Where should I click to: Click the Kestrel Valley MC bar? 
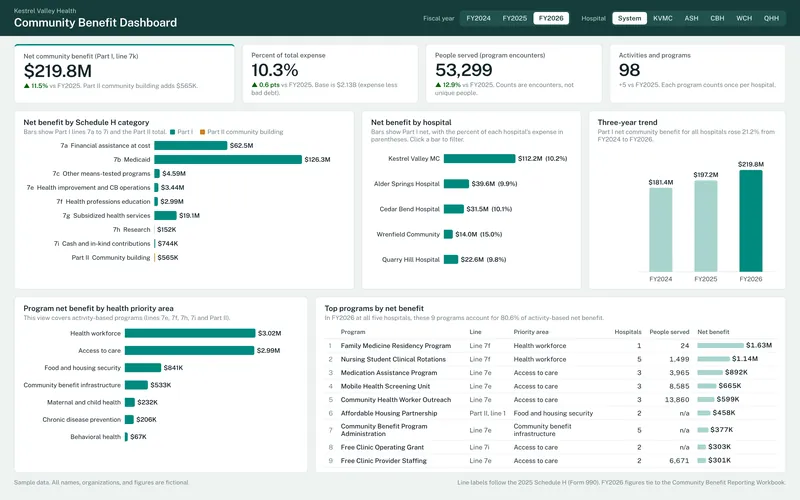pyautogui.click(x=479, y=159)
